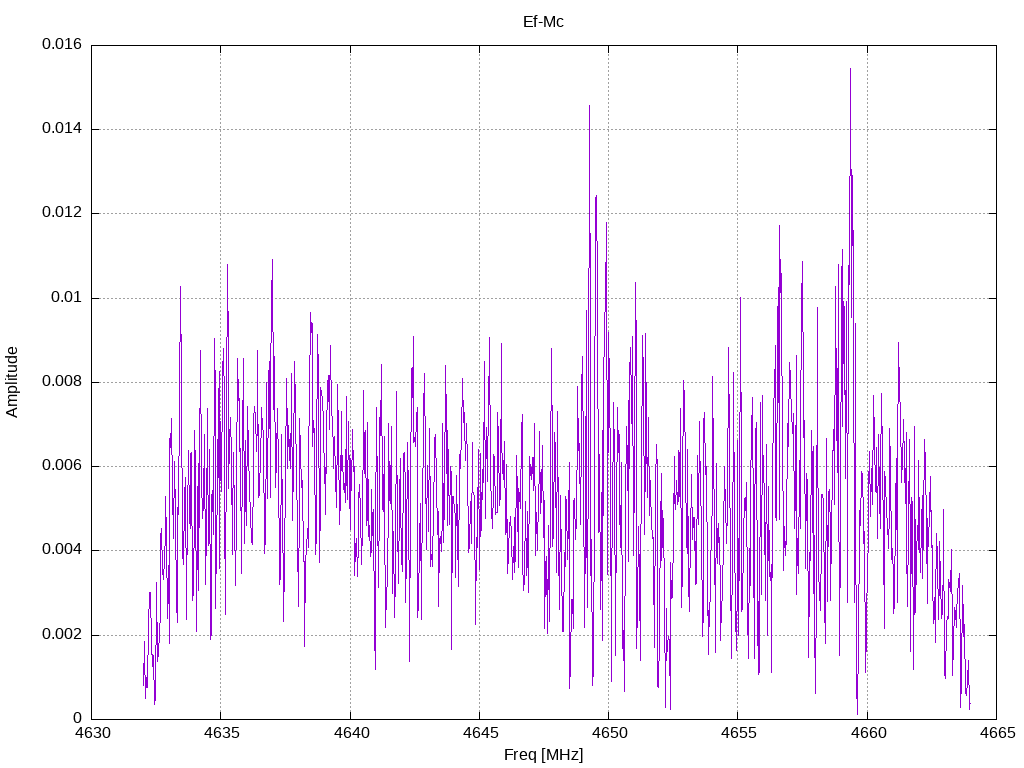Click the y-axis tick 0.01
The width and height of the screenshot is (1024, 768).
[67, 298]
